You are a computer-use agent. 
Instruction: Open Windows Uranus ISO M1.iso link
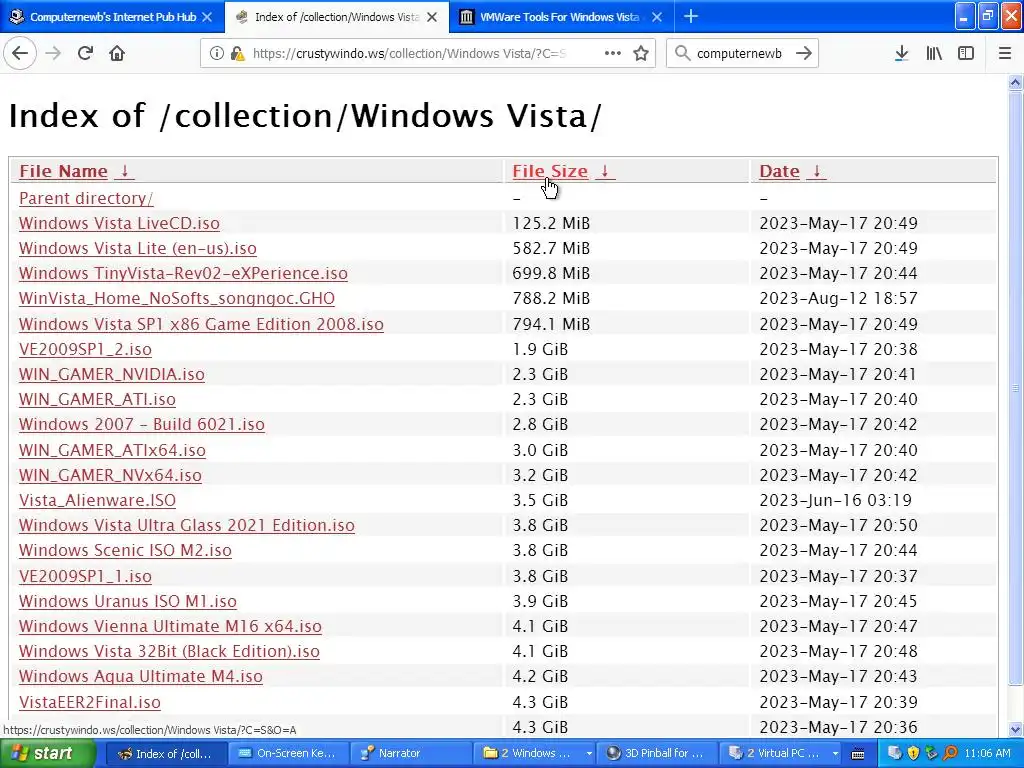[x=128, y=601]
